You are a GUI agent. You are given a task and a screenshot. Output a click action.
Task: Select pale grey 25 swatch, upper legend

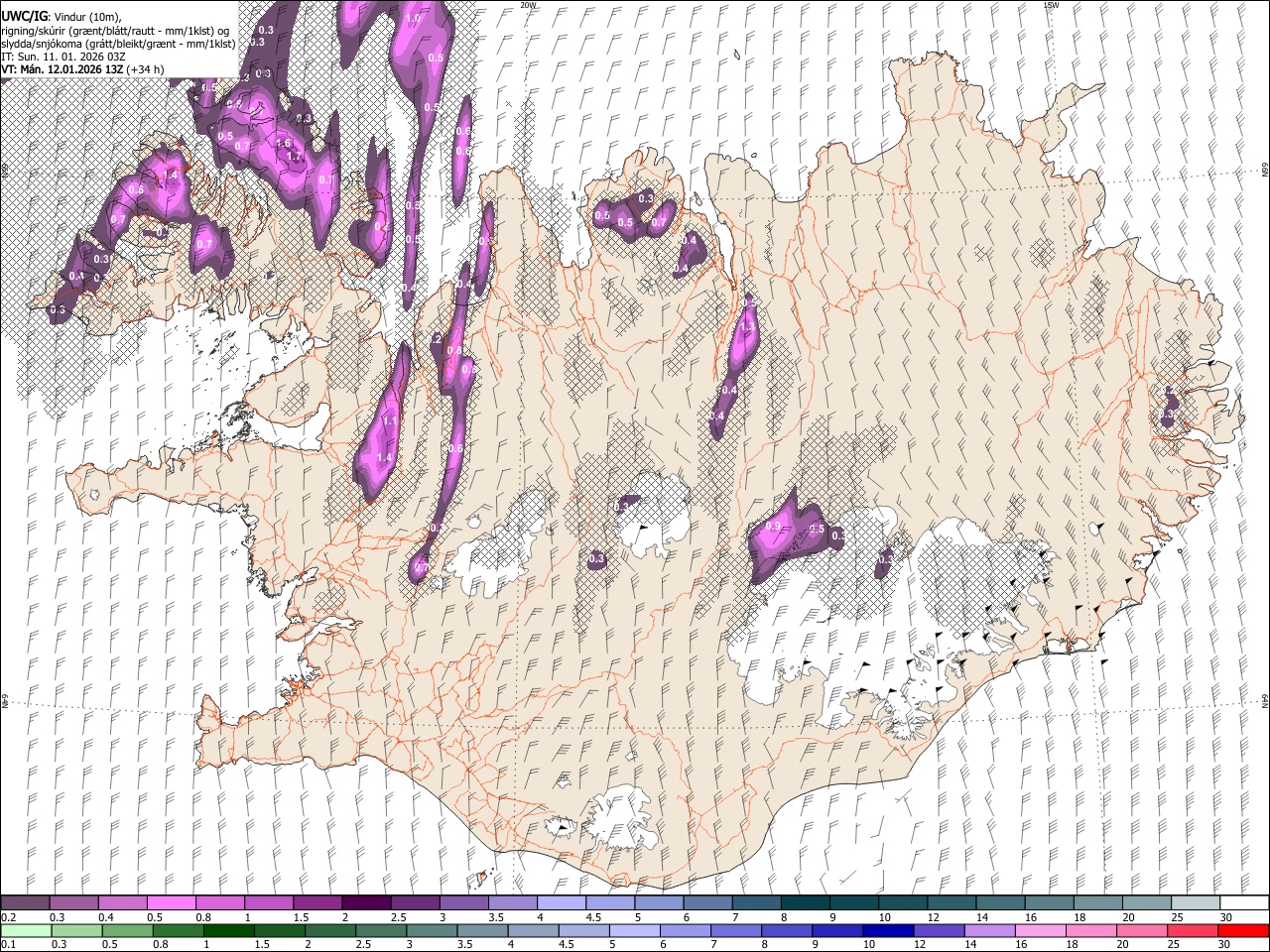(1197, 903)
